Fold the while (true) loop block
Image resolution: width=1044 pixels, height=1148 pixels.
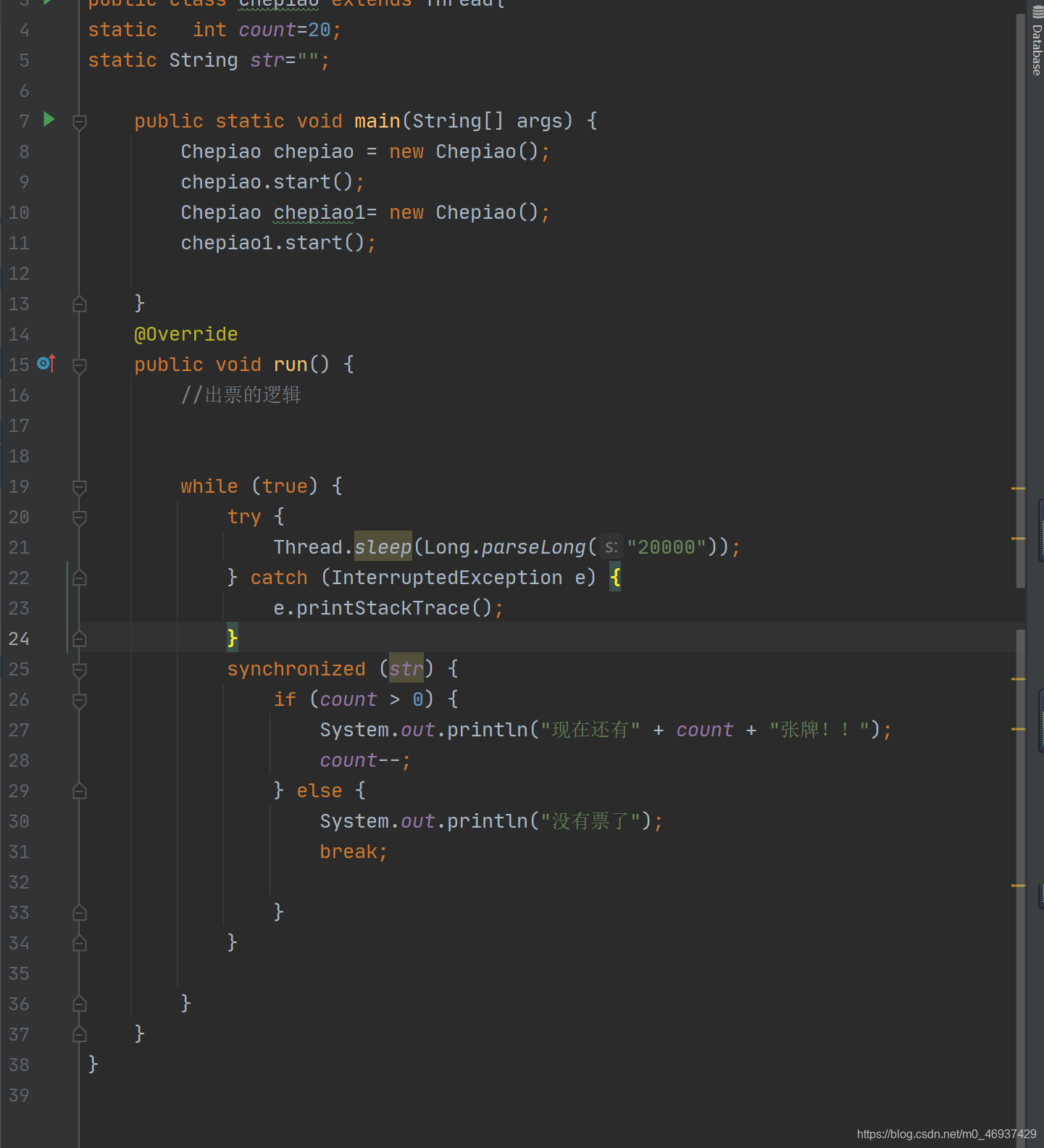(80, 487)
